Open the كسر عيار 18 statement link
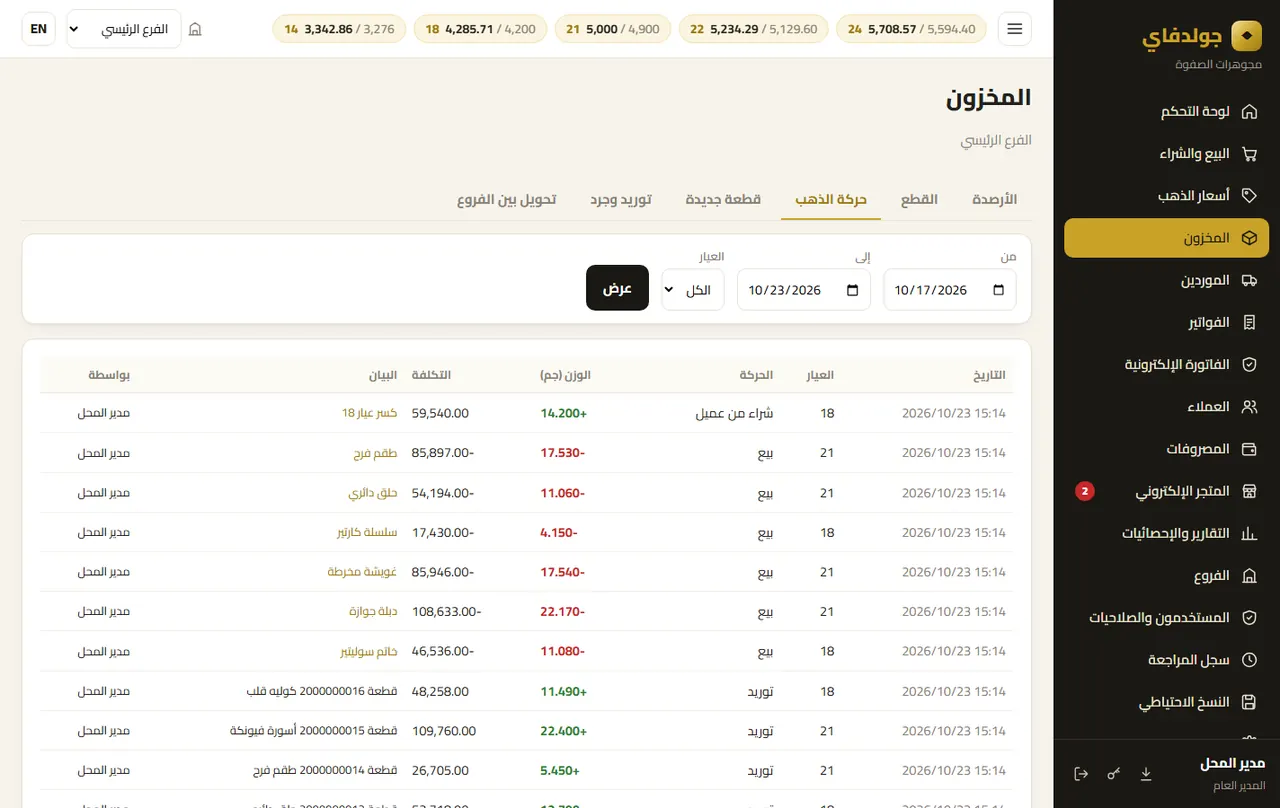The height and width of the screenshot is (808, 1280). click(x=369, y=413)
